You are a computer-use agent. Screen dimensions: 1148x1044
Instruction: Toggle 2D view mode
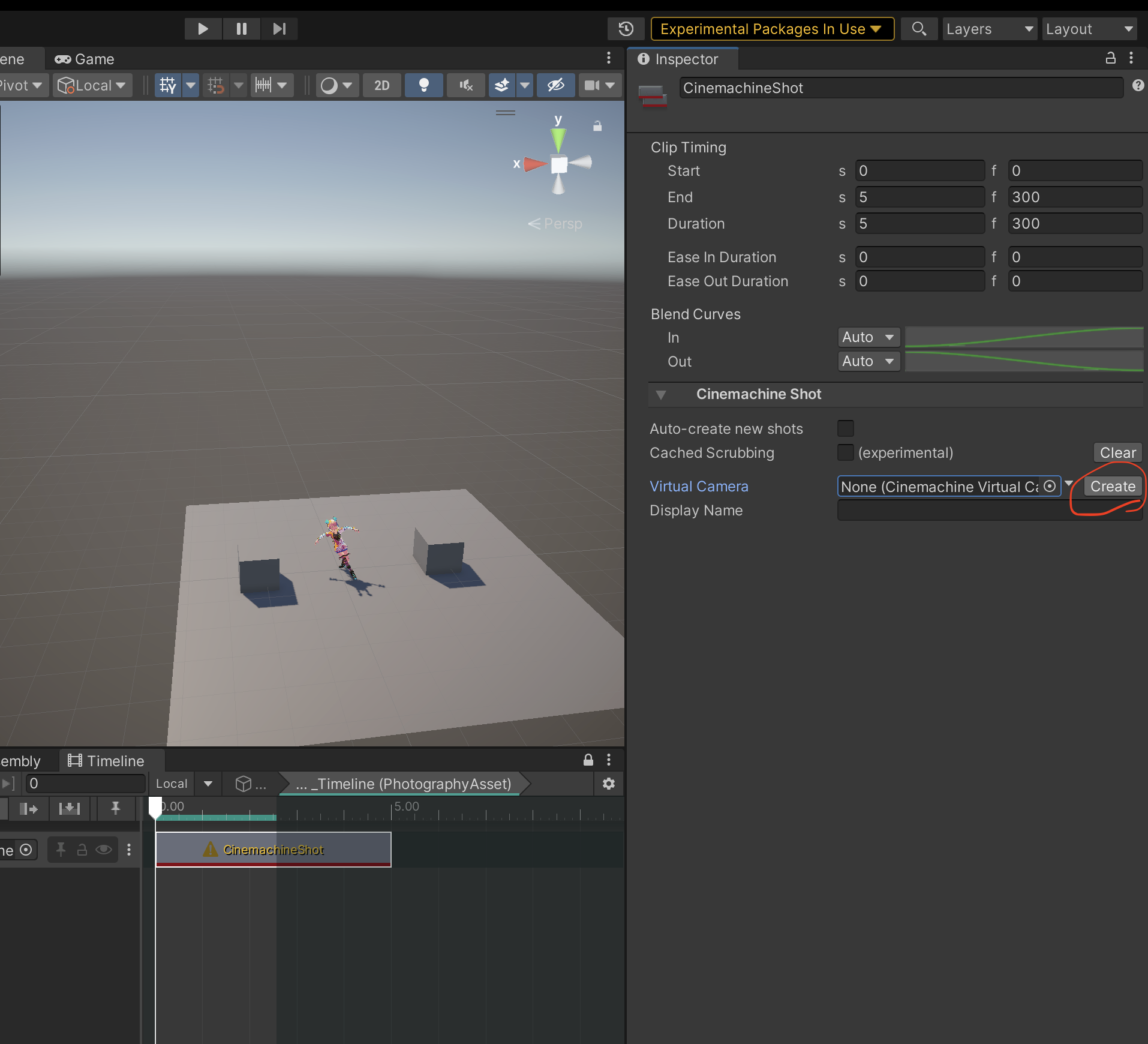[382, 85]
